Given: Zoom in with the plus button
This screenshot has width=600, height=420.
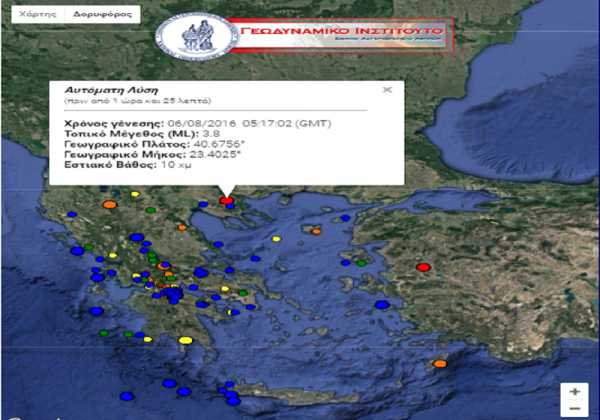Looking at the screenshot, I should pos(574,392).
